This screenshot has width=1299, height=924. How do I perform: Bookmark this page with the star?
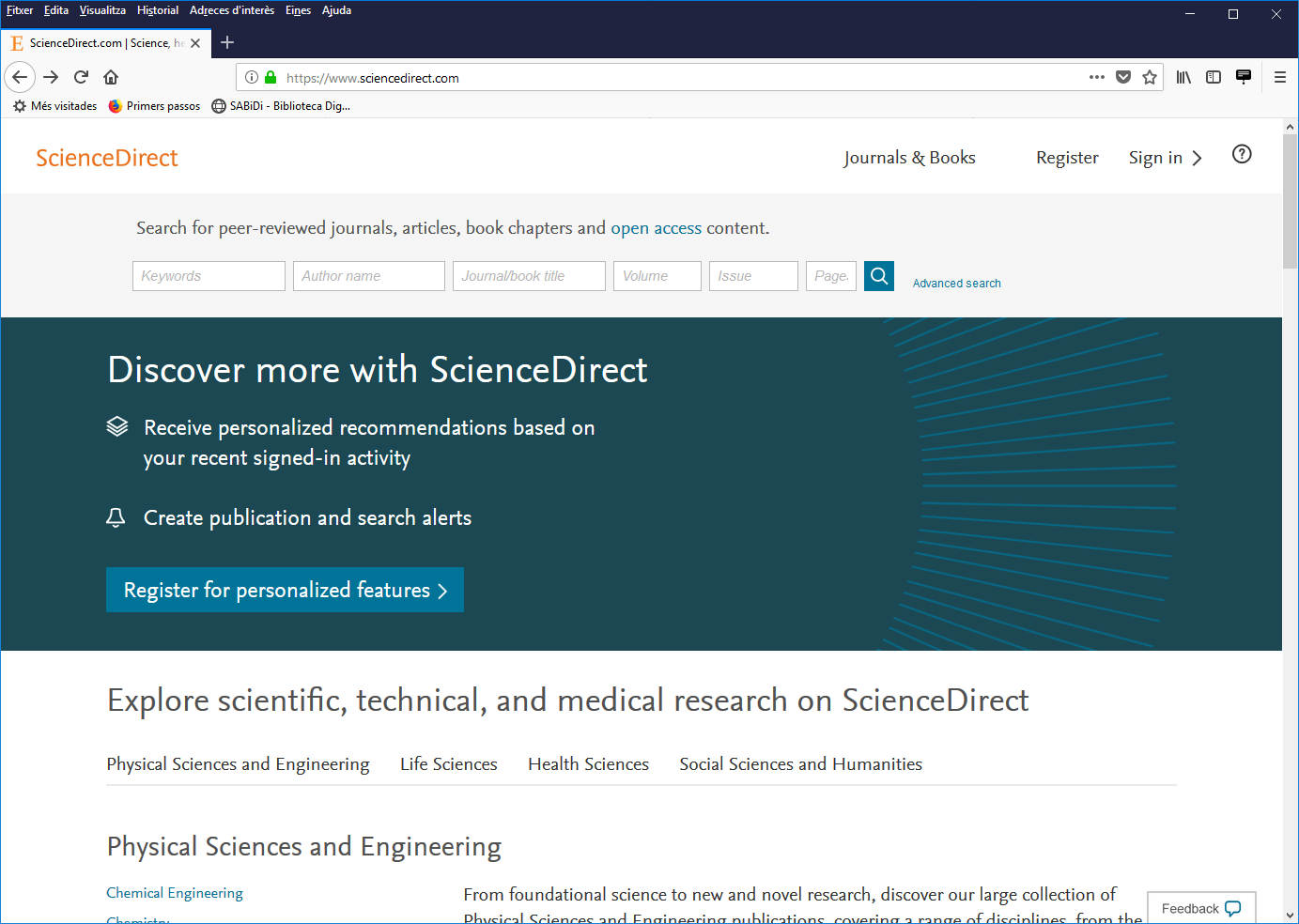coord(1150,77)
